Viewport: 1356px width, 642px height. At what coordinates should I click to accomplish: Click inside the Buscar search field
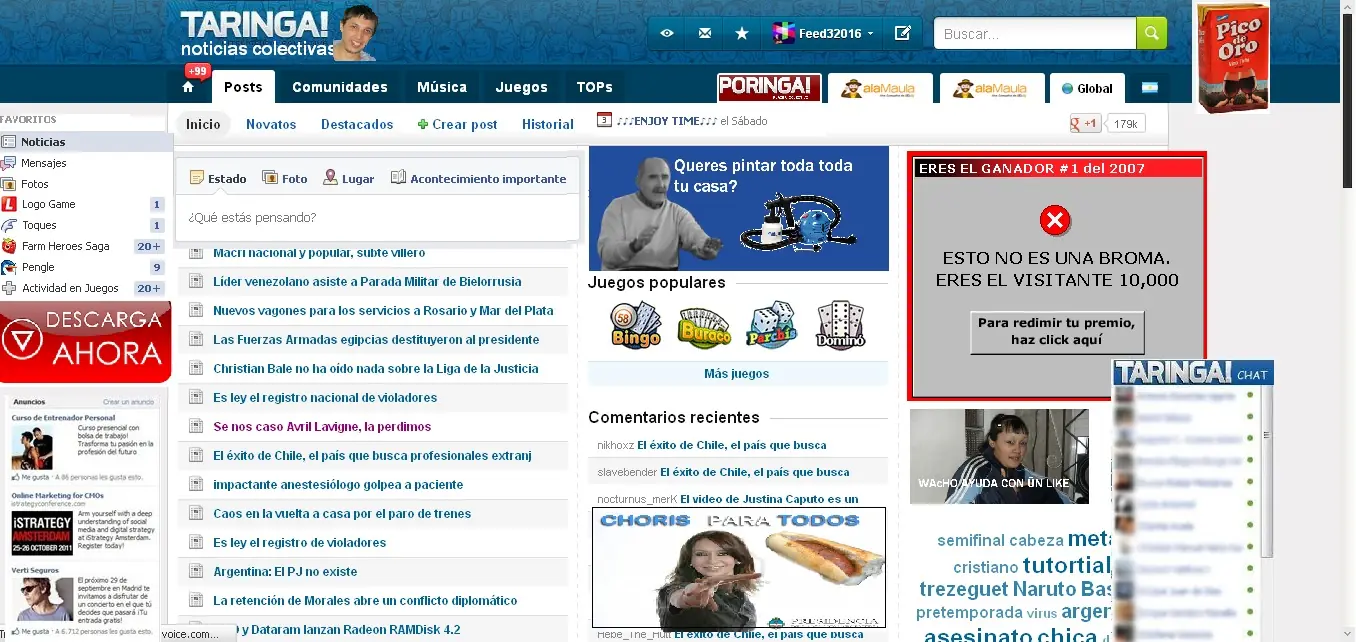1034,33
